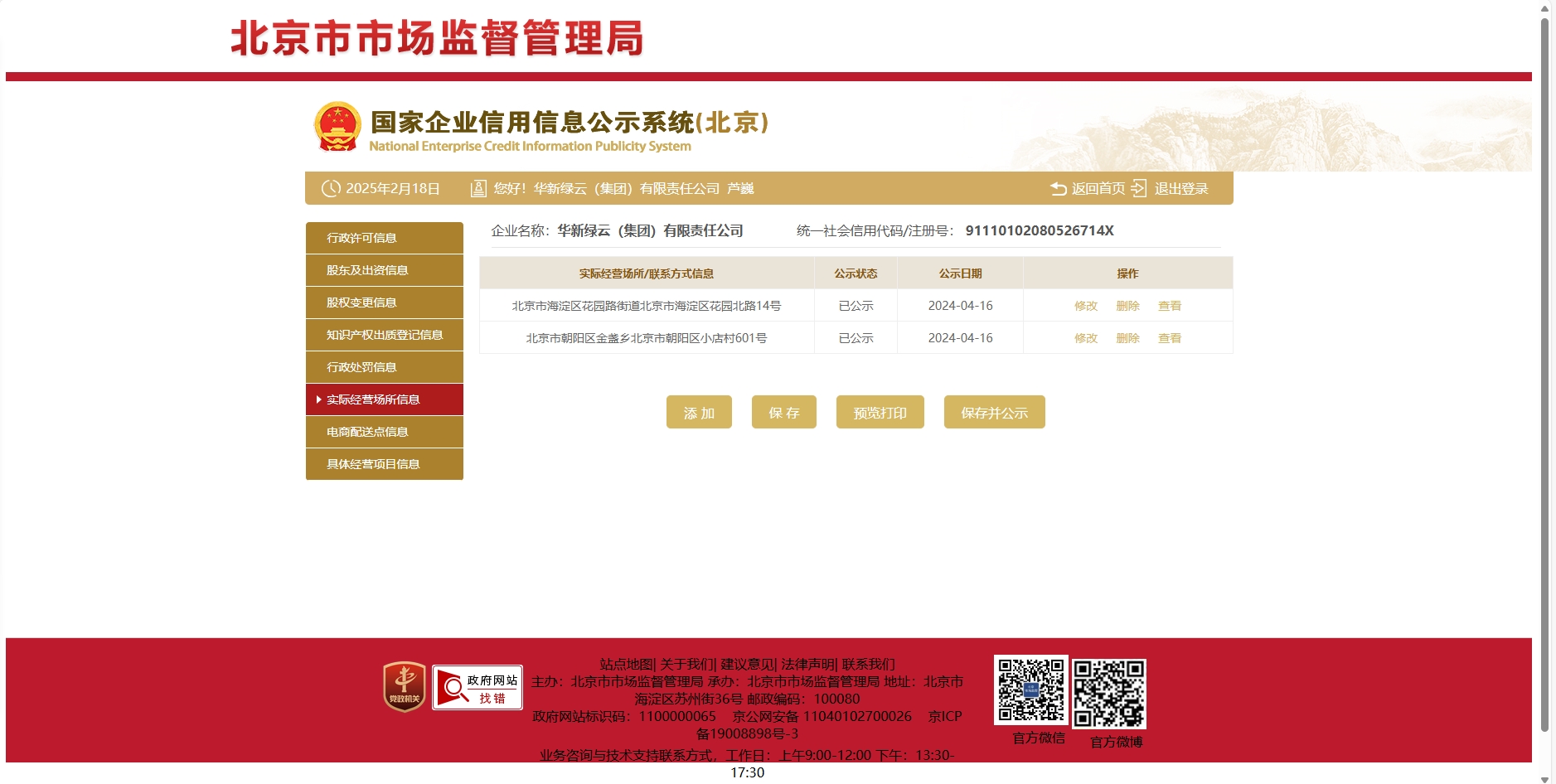This screenshot has height=784, width=1556.
Task: Click the date 2025年2月18日
Action: (x=393, y=188)
